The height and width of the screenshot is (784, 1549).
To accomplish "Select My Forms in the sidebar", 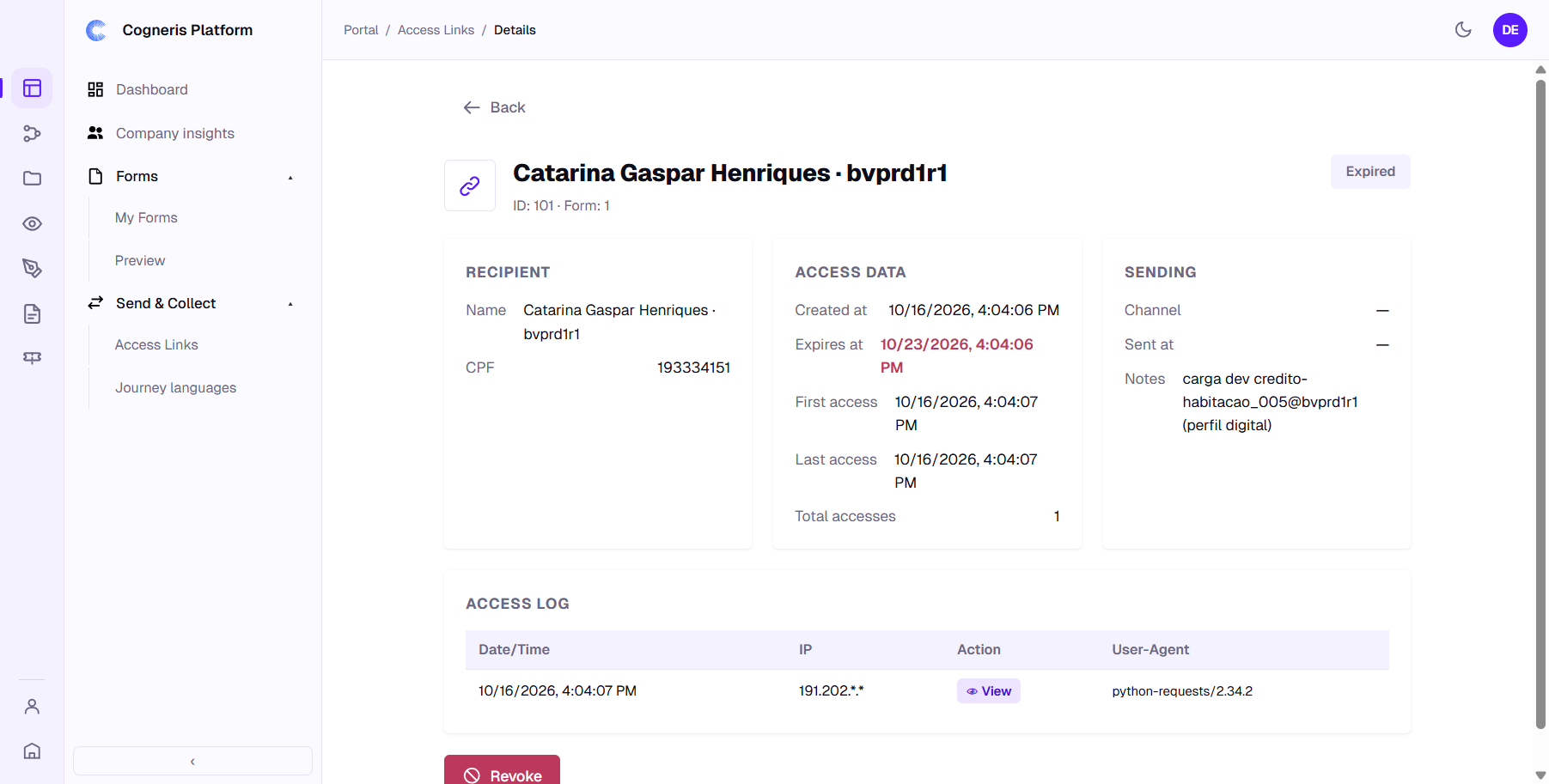I will [x=146, y=218].
